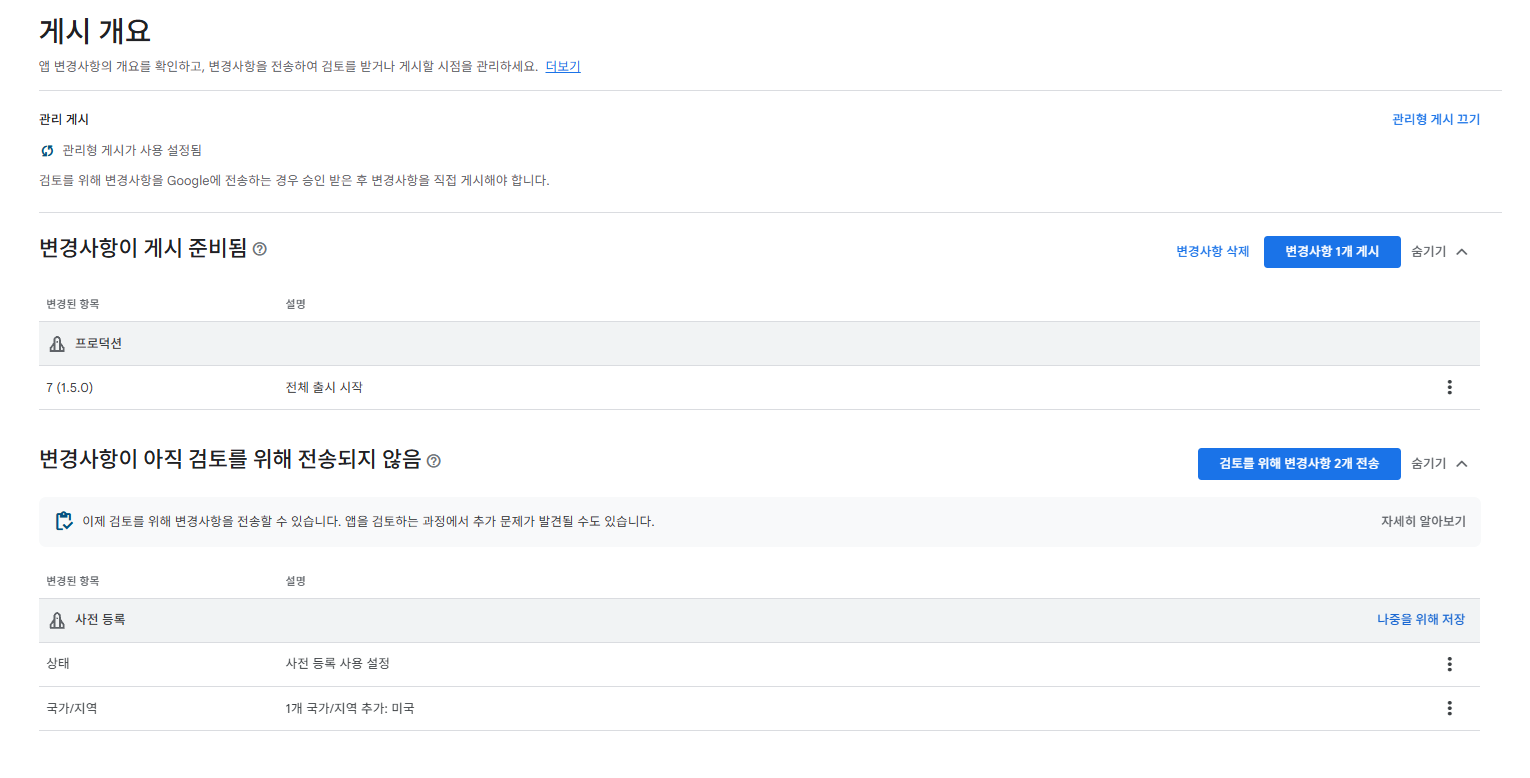Click the clipboard check icon in info banner
The width and height of the screenshot is (1530, 778).
coord(65,522)
